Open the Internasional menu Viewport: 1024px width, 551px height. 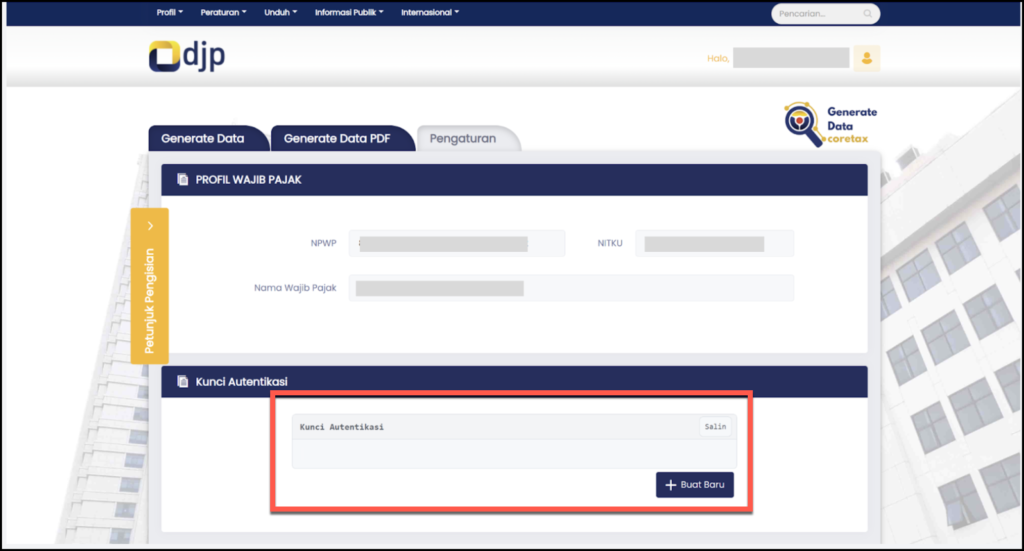[x=430, y=13]
